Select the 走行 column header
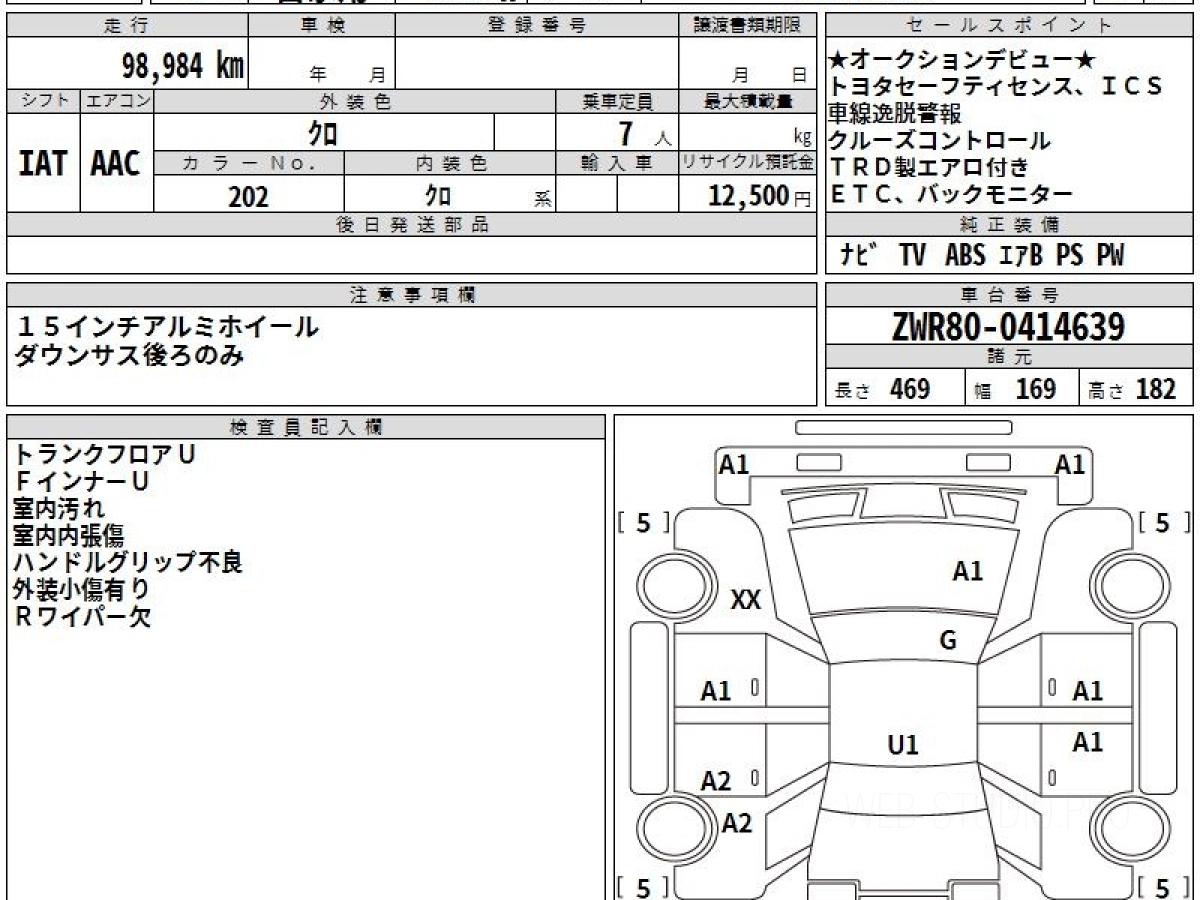The image size is (1200, 900). click(127, 26)
